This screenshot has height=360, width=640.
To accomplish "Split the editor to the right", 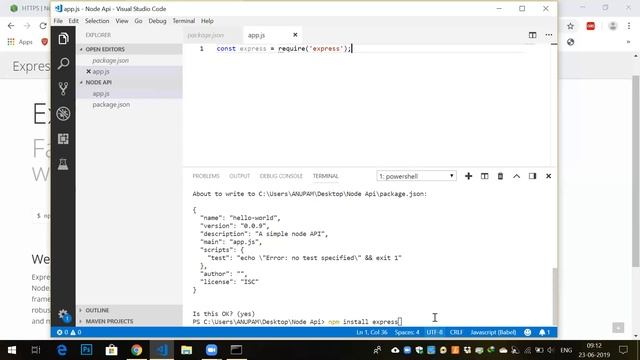I will [x=532, y=35].
